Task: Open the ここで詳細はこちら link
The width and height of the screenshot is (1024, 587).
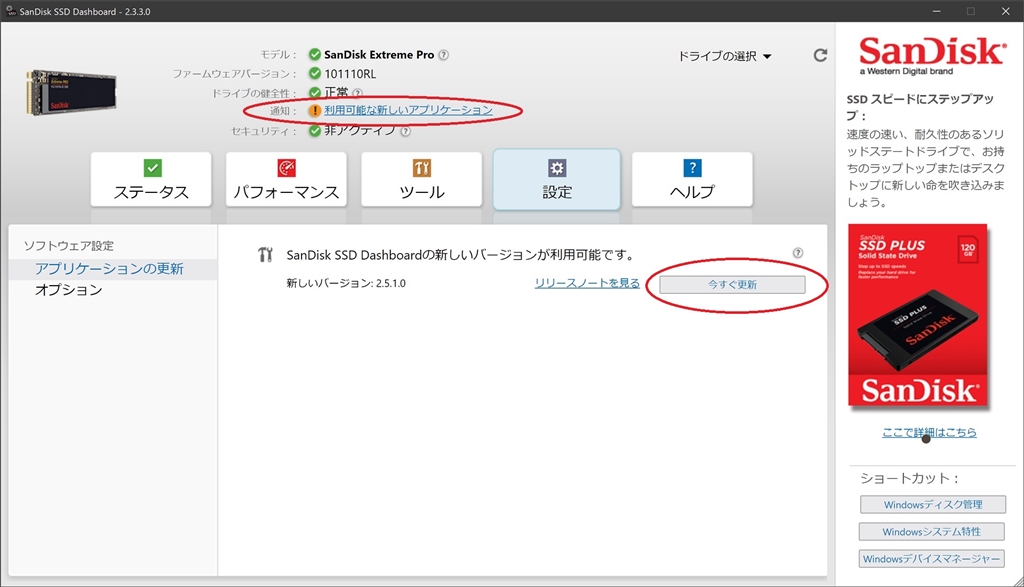Action: [x=929, y=432]
